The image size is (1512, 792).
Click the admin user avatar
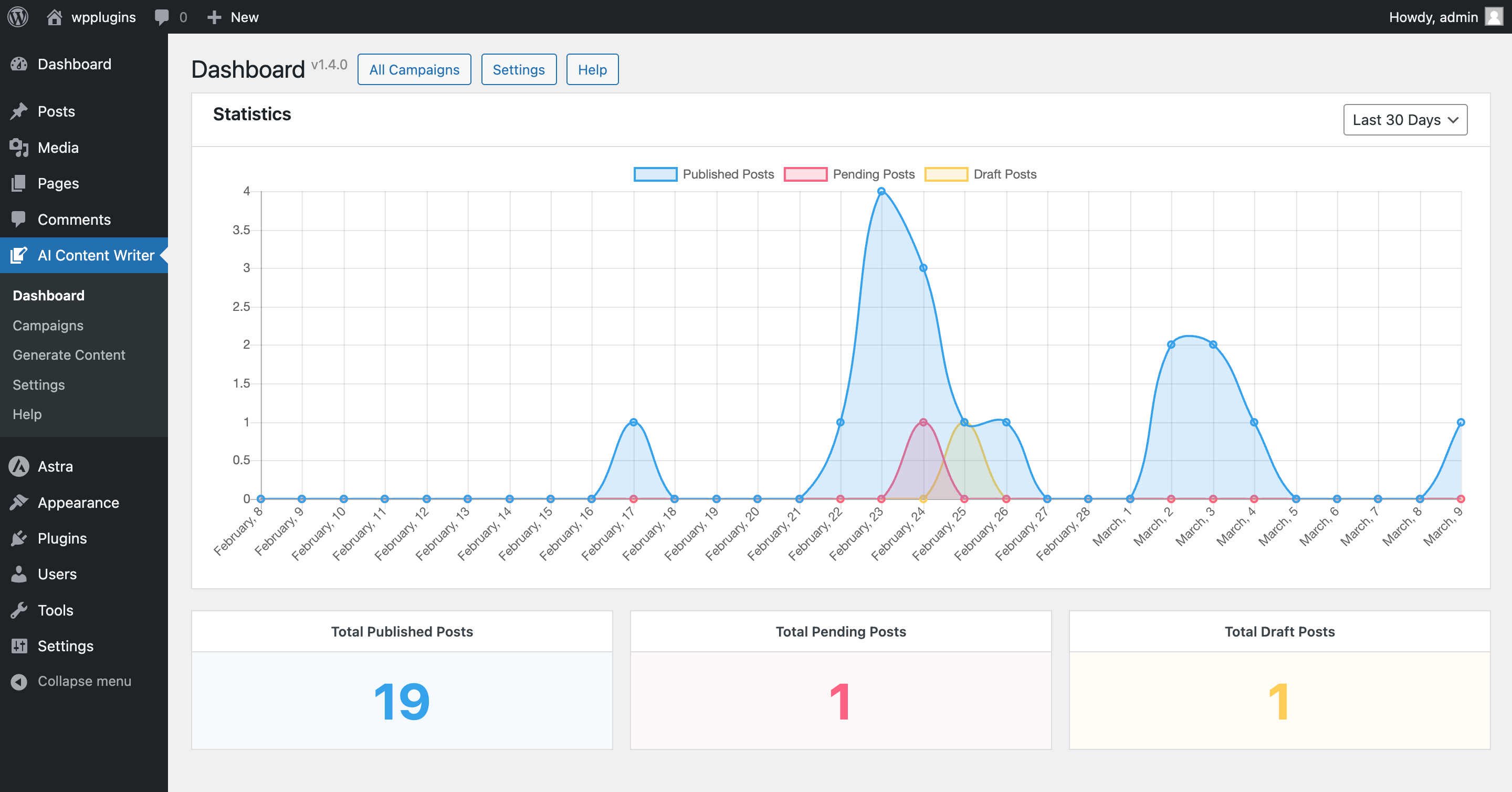(1493, 16)
